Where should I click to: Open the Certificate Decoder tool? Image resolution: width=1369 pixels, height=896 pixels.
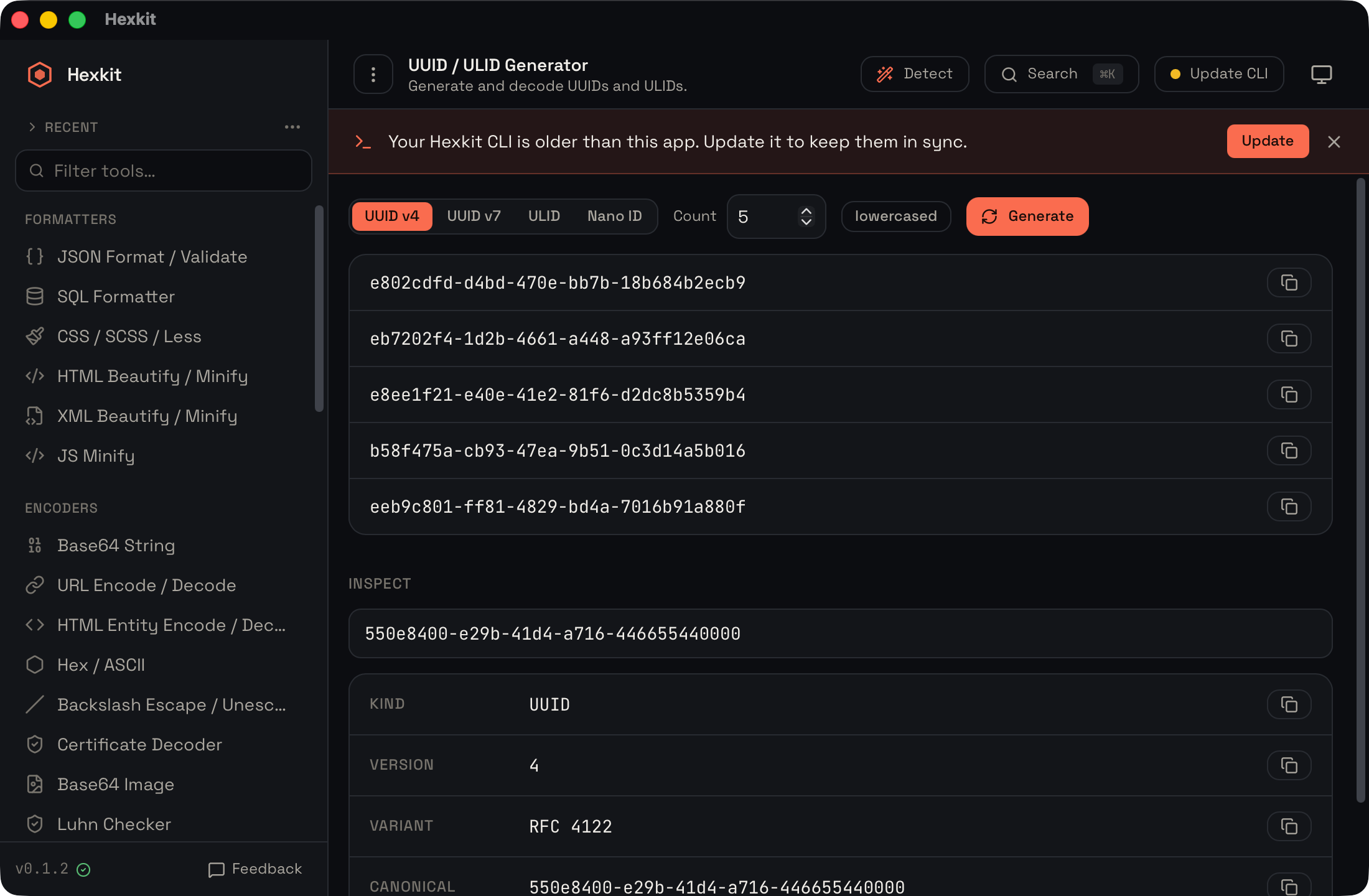(164, 744)
